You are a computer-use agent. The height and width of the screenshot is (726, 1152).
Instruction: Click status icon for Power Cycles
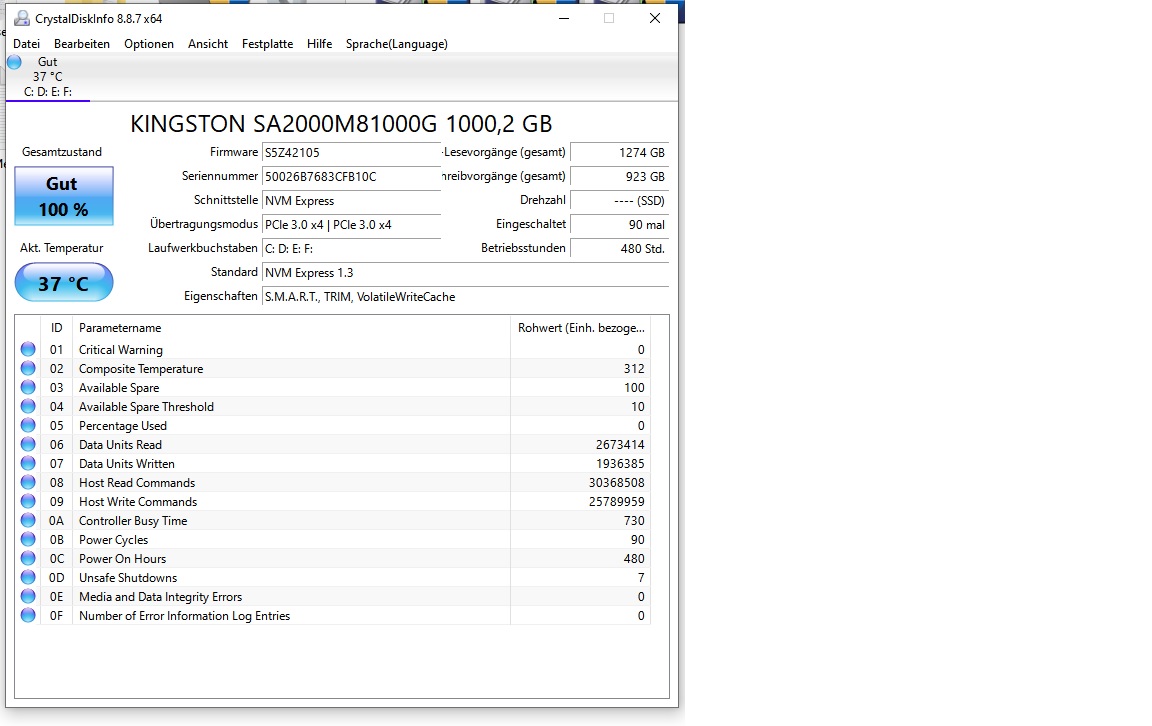point(28,539)
